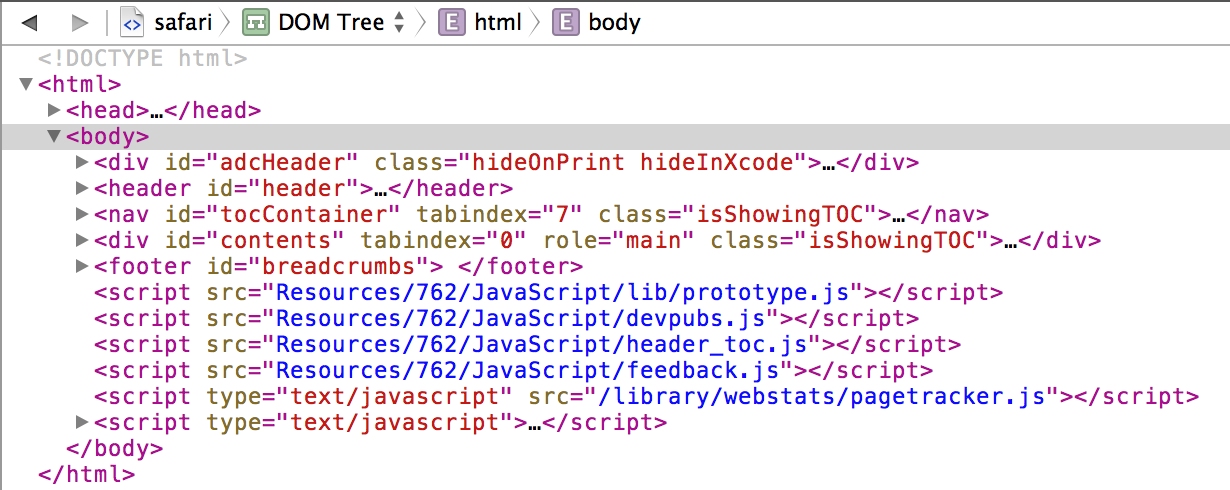This screenshot has height=490, width=1230.
Task: Click the html element E icon
Action: pyautogui.click(x=451, y=22)
